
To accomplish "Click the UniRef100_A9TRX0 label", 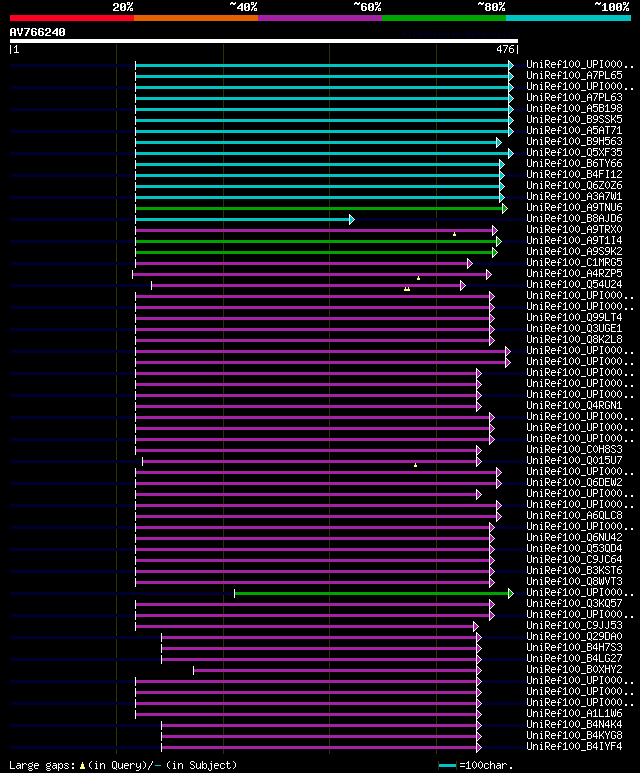I will point(574,230).
